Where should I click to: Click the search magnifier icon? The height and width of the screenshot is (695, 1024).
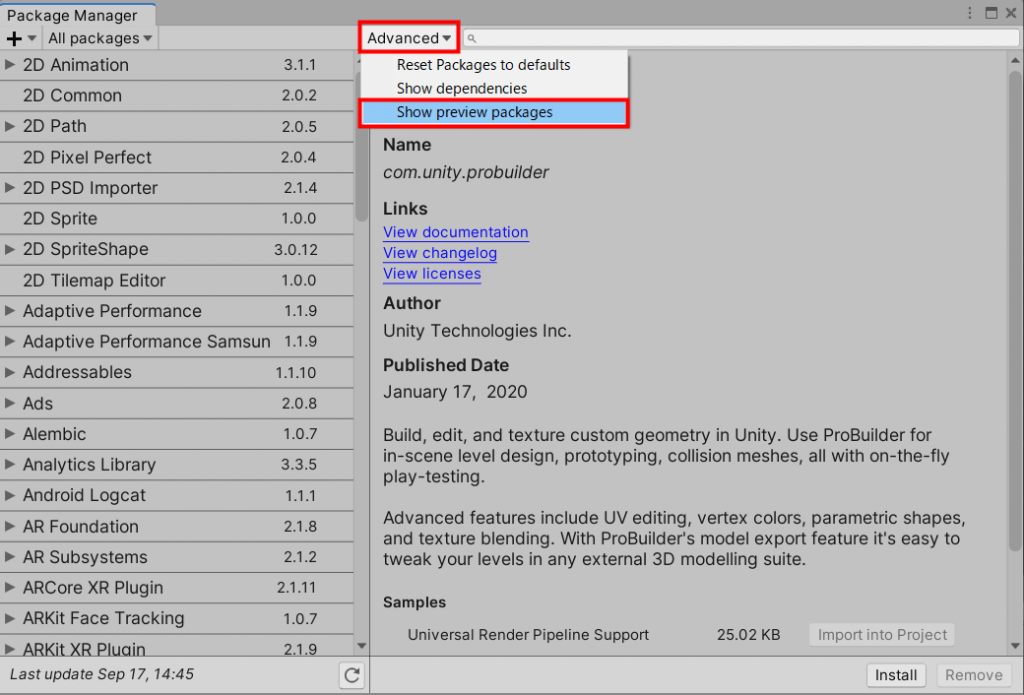472,39
